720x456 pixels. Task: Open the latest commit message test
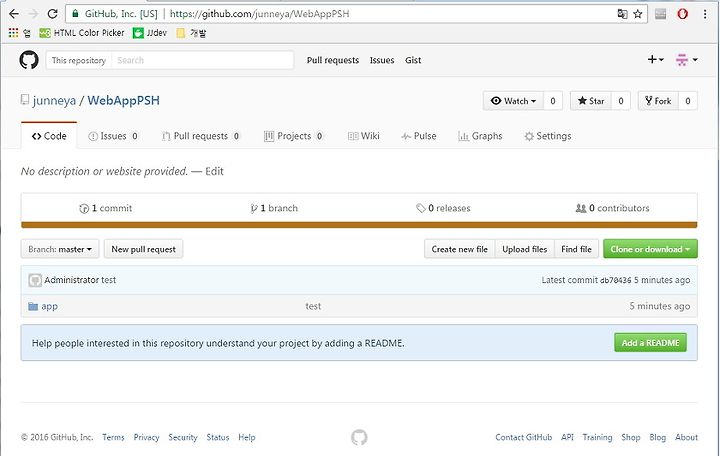click(108, 280)
